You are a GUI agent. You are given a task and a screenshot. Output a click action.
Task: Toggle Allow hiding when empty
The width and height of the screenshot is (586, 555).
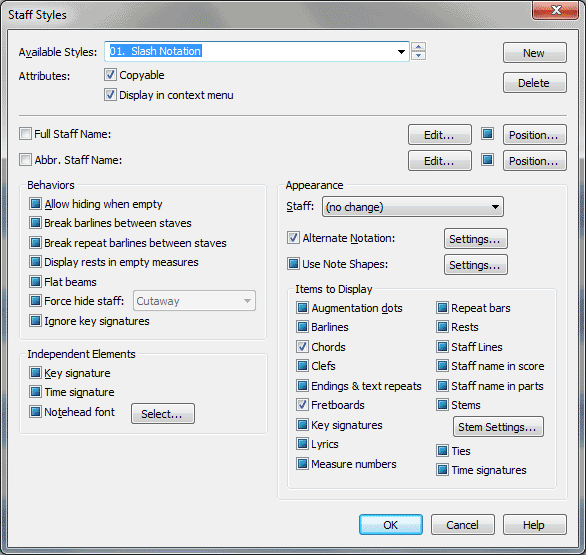tap(36, 204)
